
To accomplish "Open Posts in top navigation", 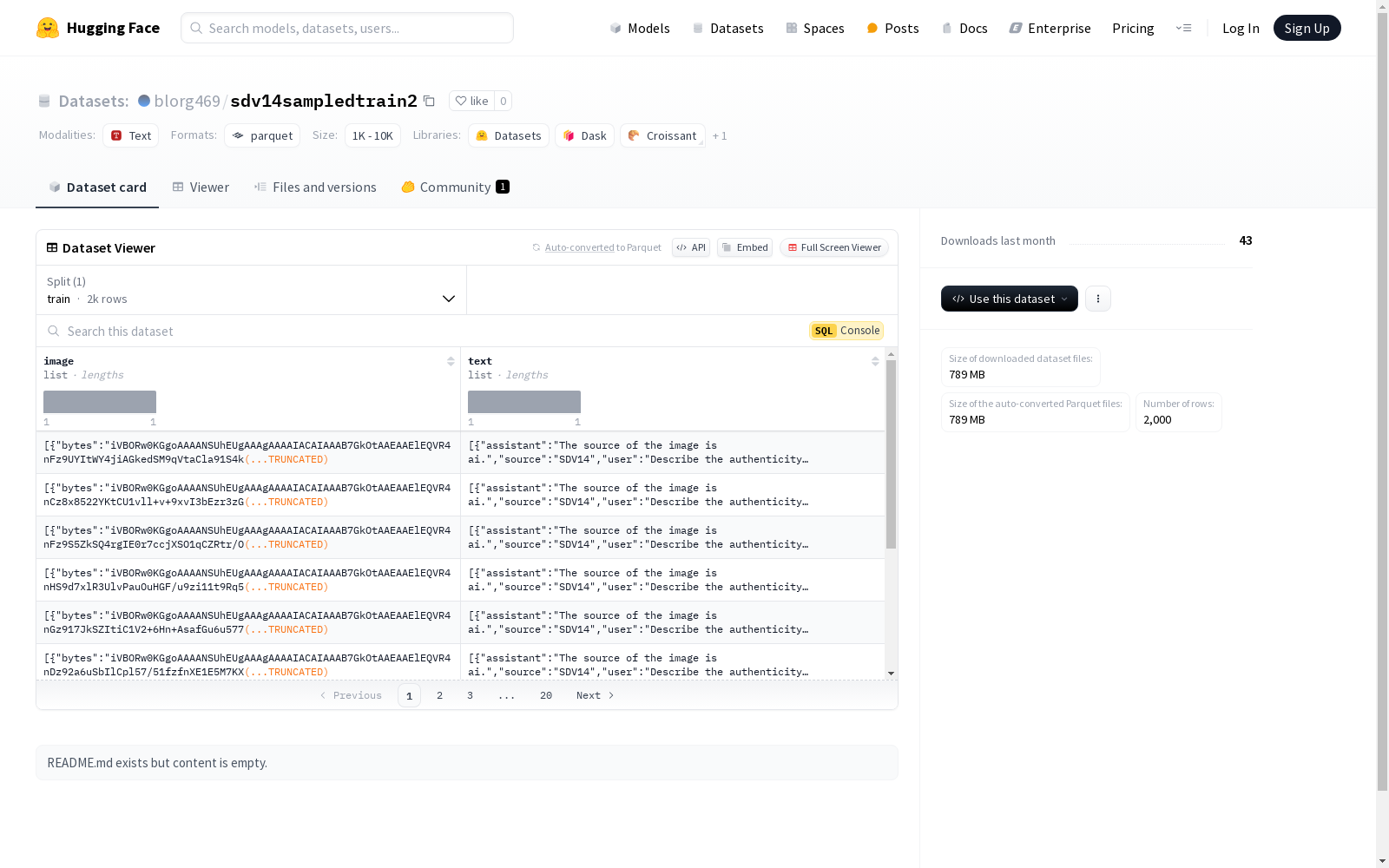I will tap(893, 28).
